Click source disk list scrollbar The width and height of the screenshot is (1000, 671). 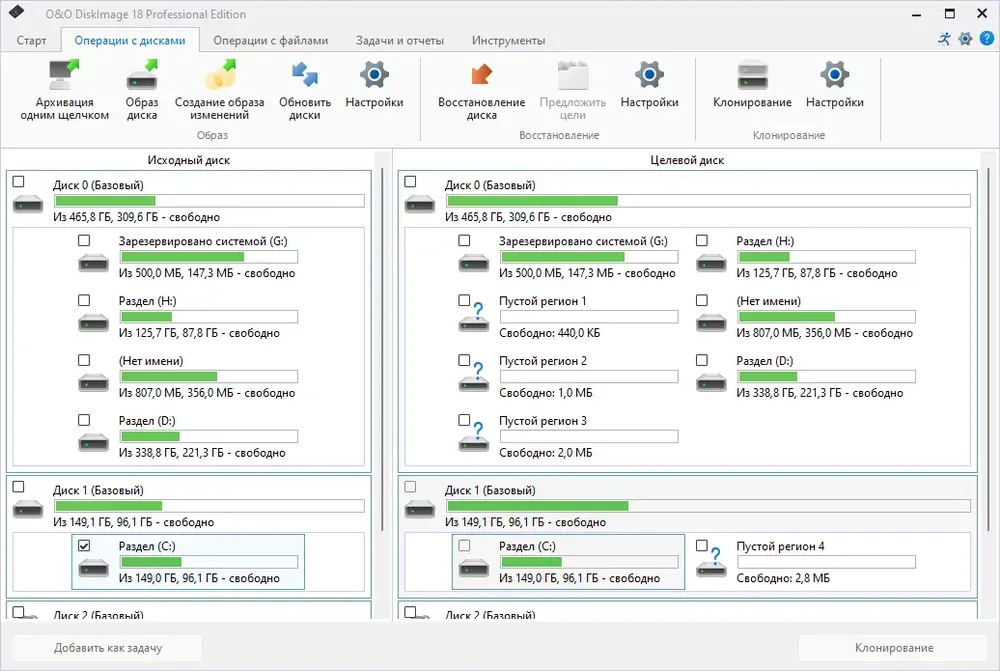coord(382,350)
